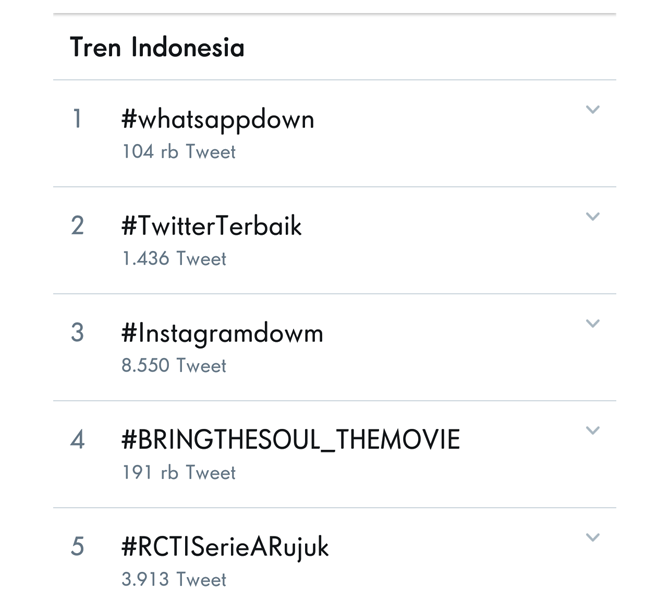This screenshot has height=610, width=670.
Task: Click rank number 1 in trends
Action: coord(77,119)
